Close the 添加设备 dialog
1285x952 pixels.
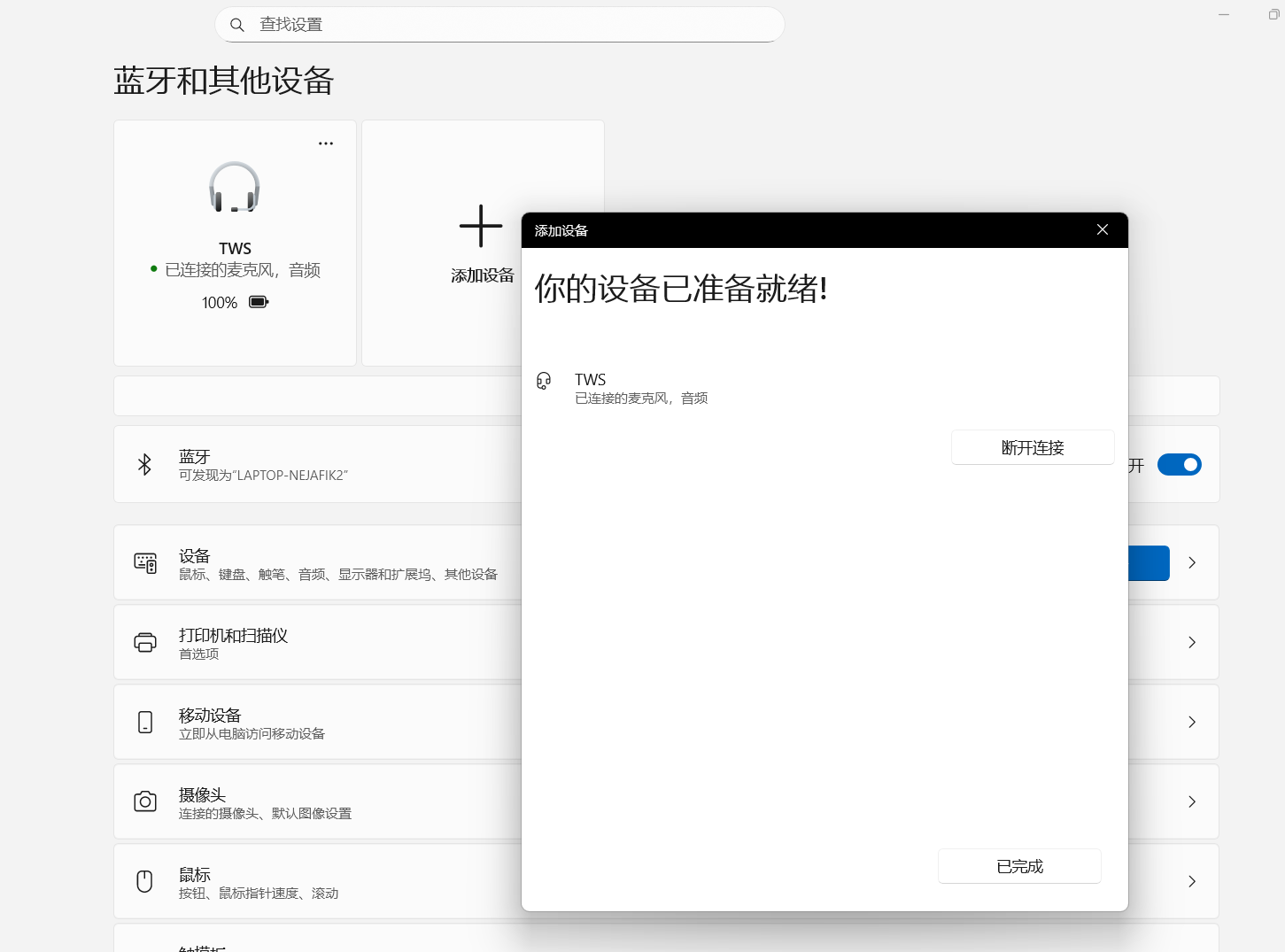pos(1103,229)
